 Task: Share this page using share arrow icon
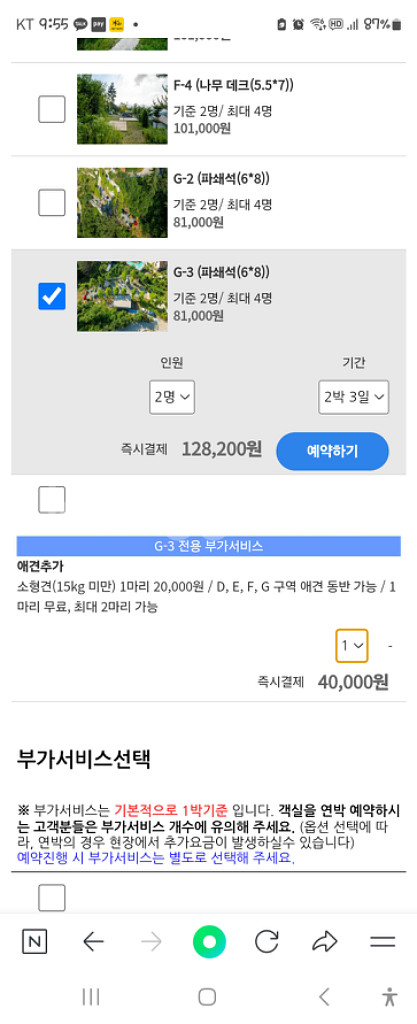(x=324, y=942)
